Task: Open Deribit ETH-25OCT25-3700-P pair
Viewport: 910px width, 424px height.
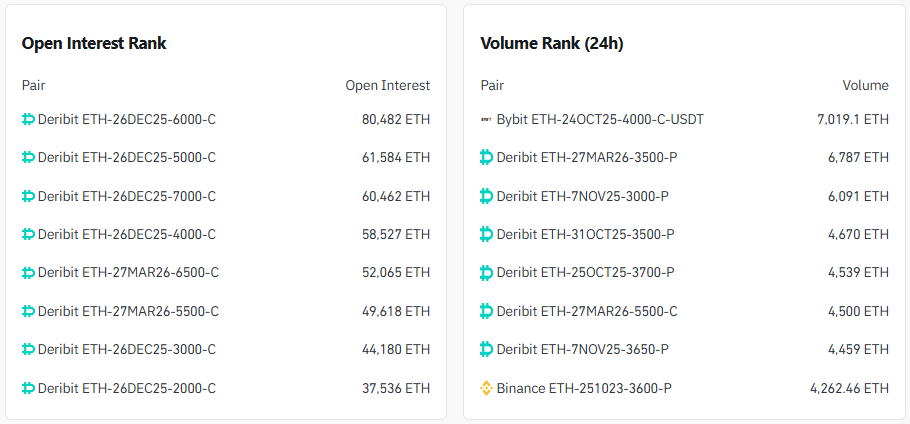Action: [585, 272]
